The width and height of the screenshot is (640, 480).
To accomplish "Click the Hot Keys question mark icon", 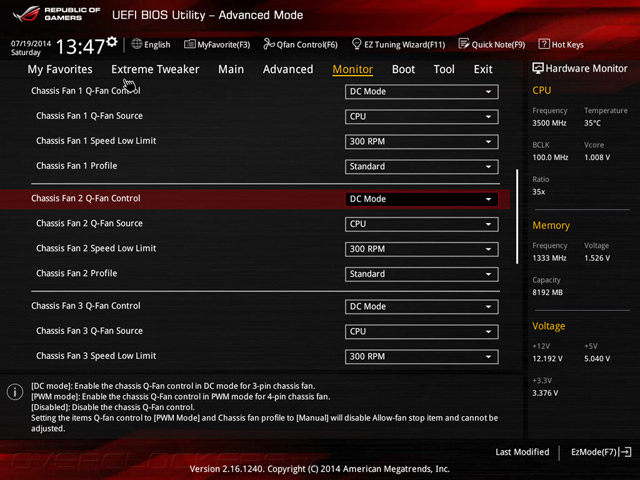I will click(544, 44).
